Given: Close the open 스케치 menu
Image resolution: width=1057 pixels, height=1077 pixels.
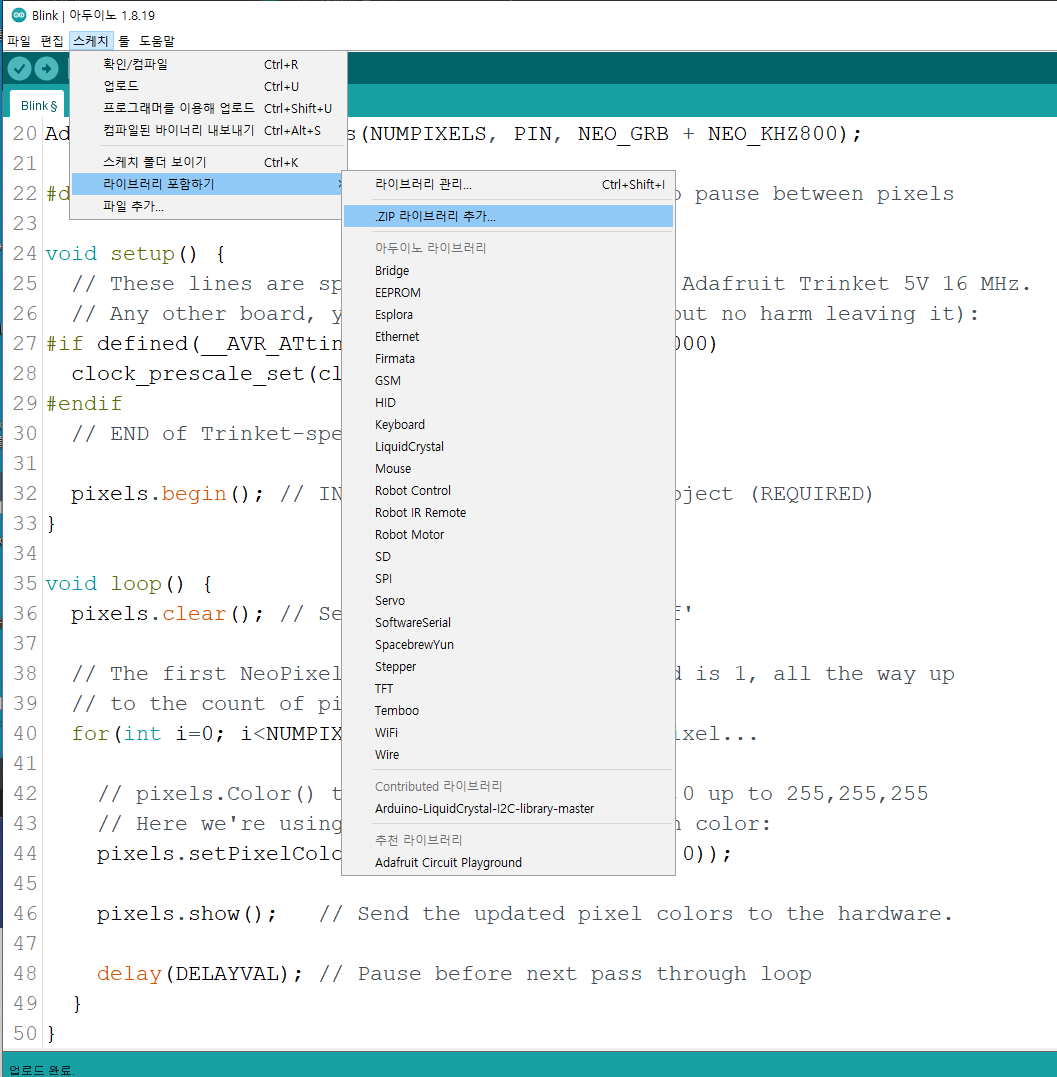Looking at the screenshot, I should 91,41.
